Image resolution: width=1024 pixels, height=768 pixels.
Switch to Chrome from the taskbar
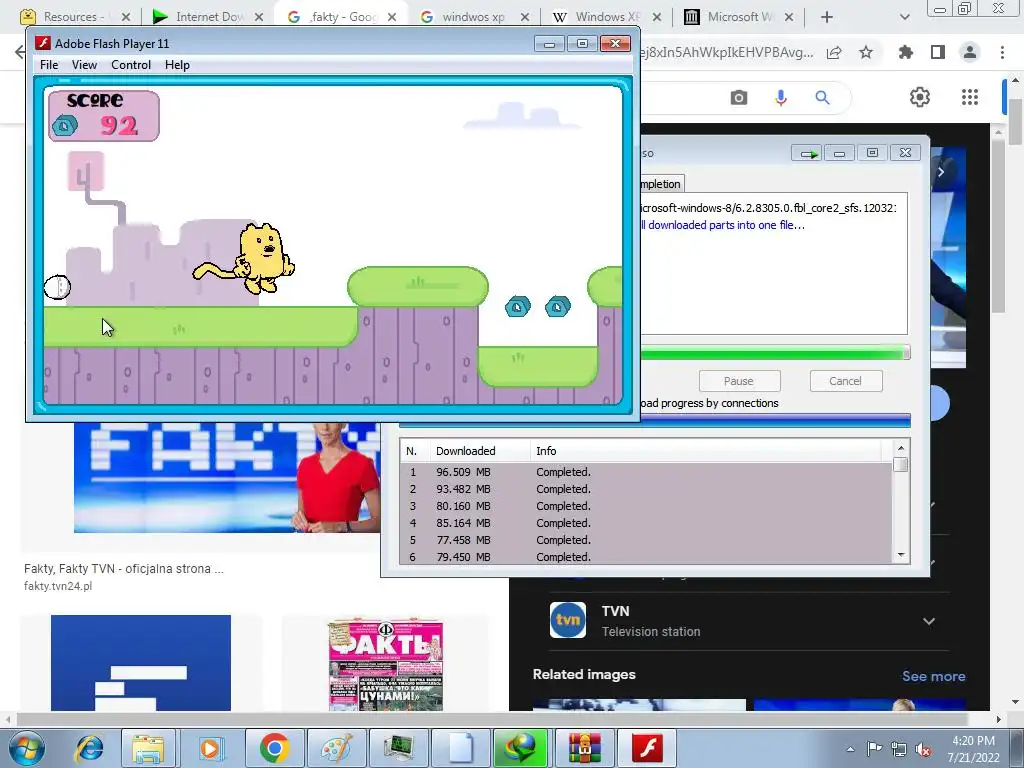[x=274, y=748]
